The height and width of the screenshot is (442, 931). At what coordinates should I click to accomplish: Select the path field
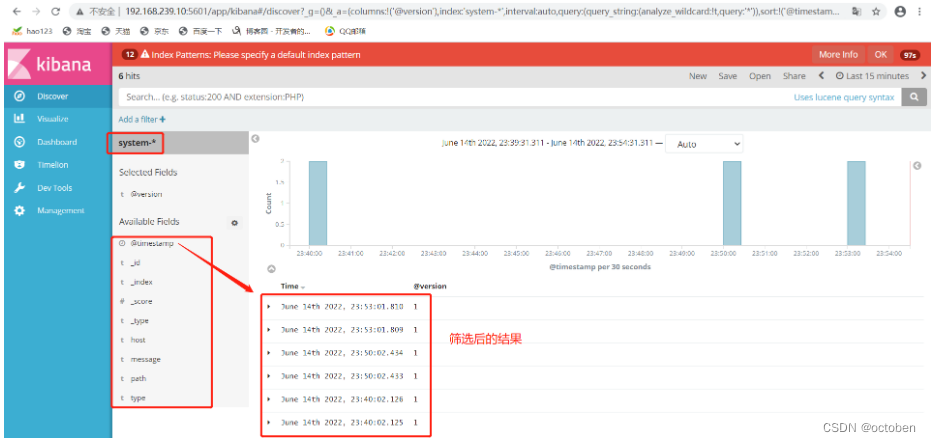pyautogui.click(x=138, y=378)
